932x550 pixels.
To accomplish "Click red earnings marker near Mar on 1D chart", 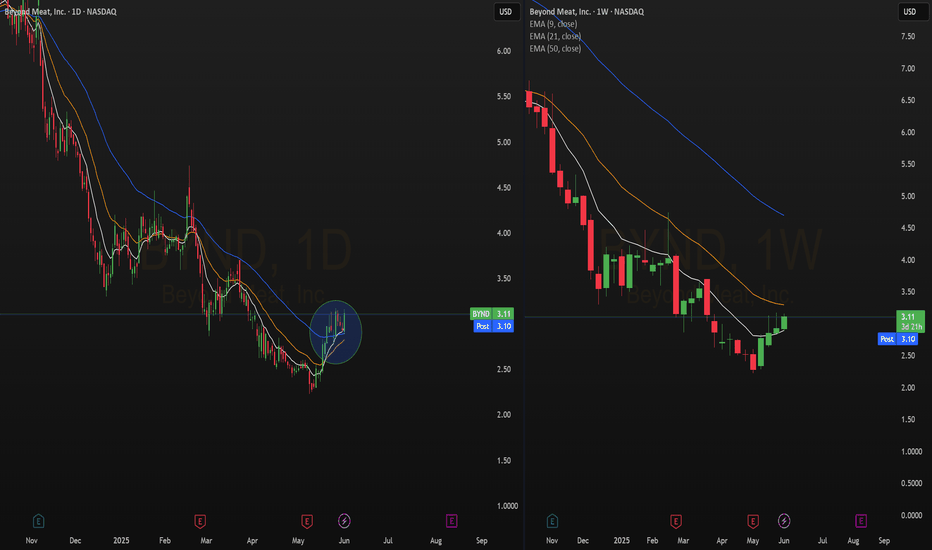I will pos(200,521).
